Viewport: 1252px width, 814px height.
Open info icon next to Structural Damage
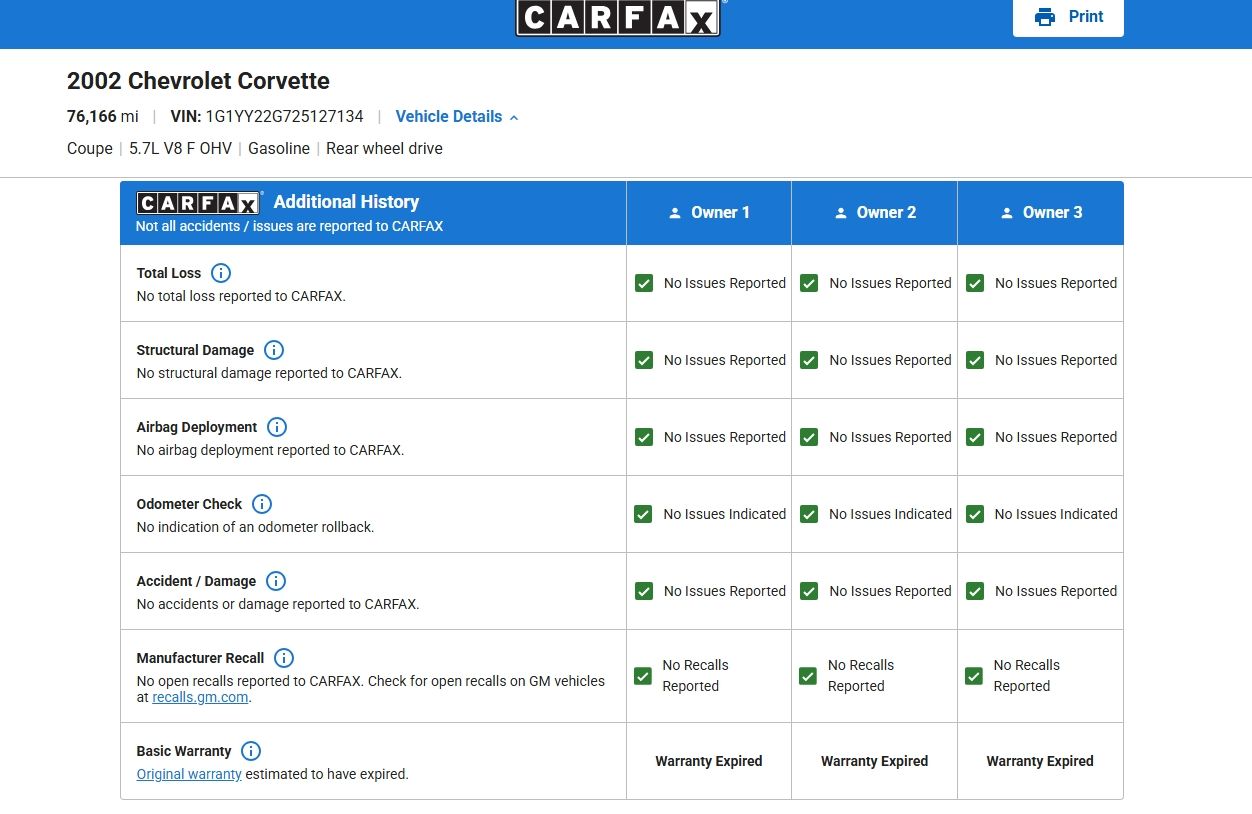[x=274, y=350]
